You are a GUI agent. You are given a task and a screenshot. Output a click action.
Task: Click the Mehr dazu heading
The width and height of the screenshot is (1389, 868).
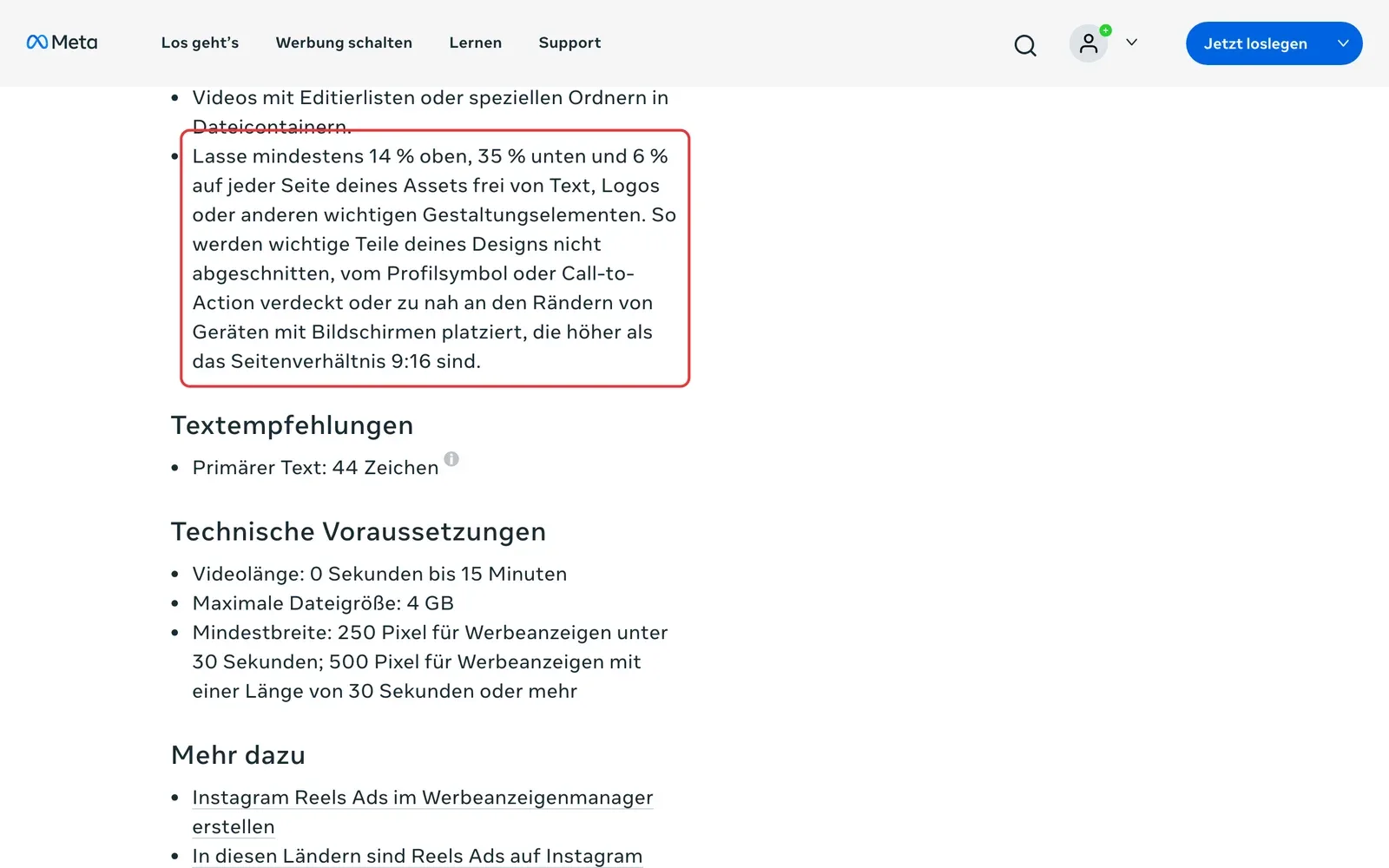click(x=238, y=755)
